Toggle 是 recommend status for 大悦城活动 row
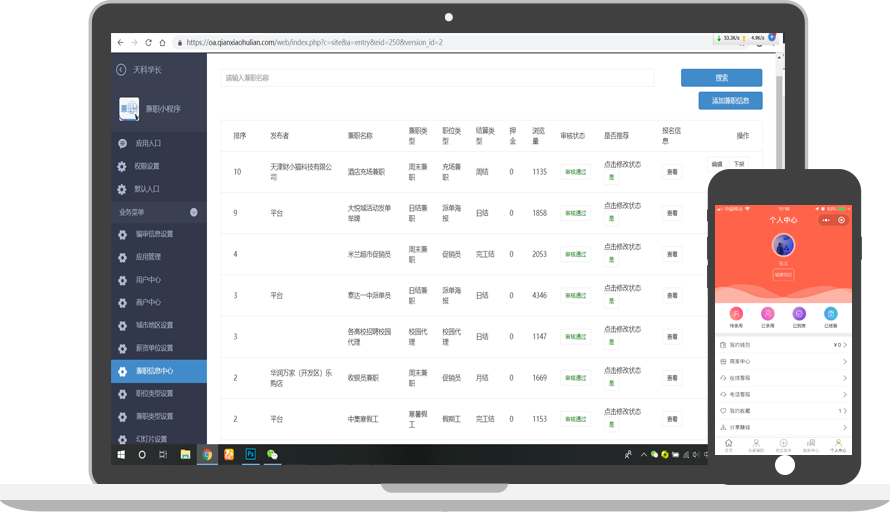The image size is (890, 526). coord(611,218)
